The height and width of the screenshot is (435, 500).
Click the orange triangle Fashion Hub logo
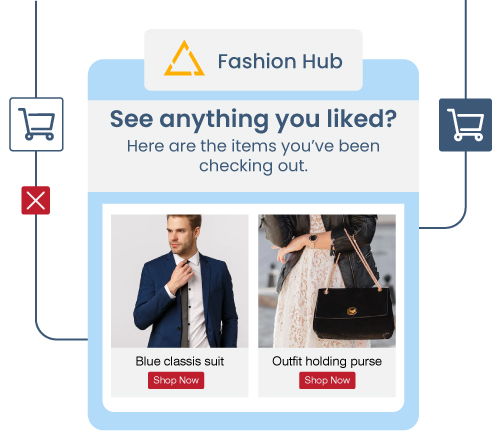(x=184, y=59)
